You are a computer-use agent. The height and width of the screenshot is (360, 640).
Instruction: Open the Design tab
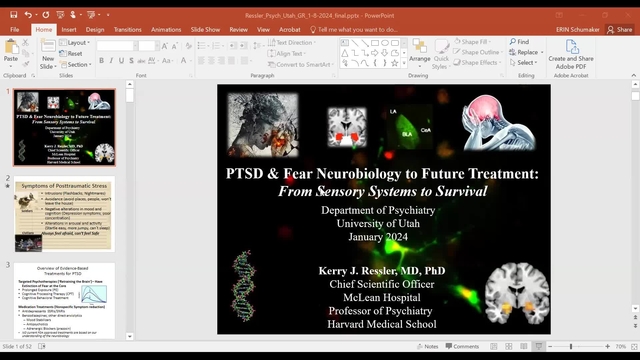(95, 29)
